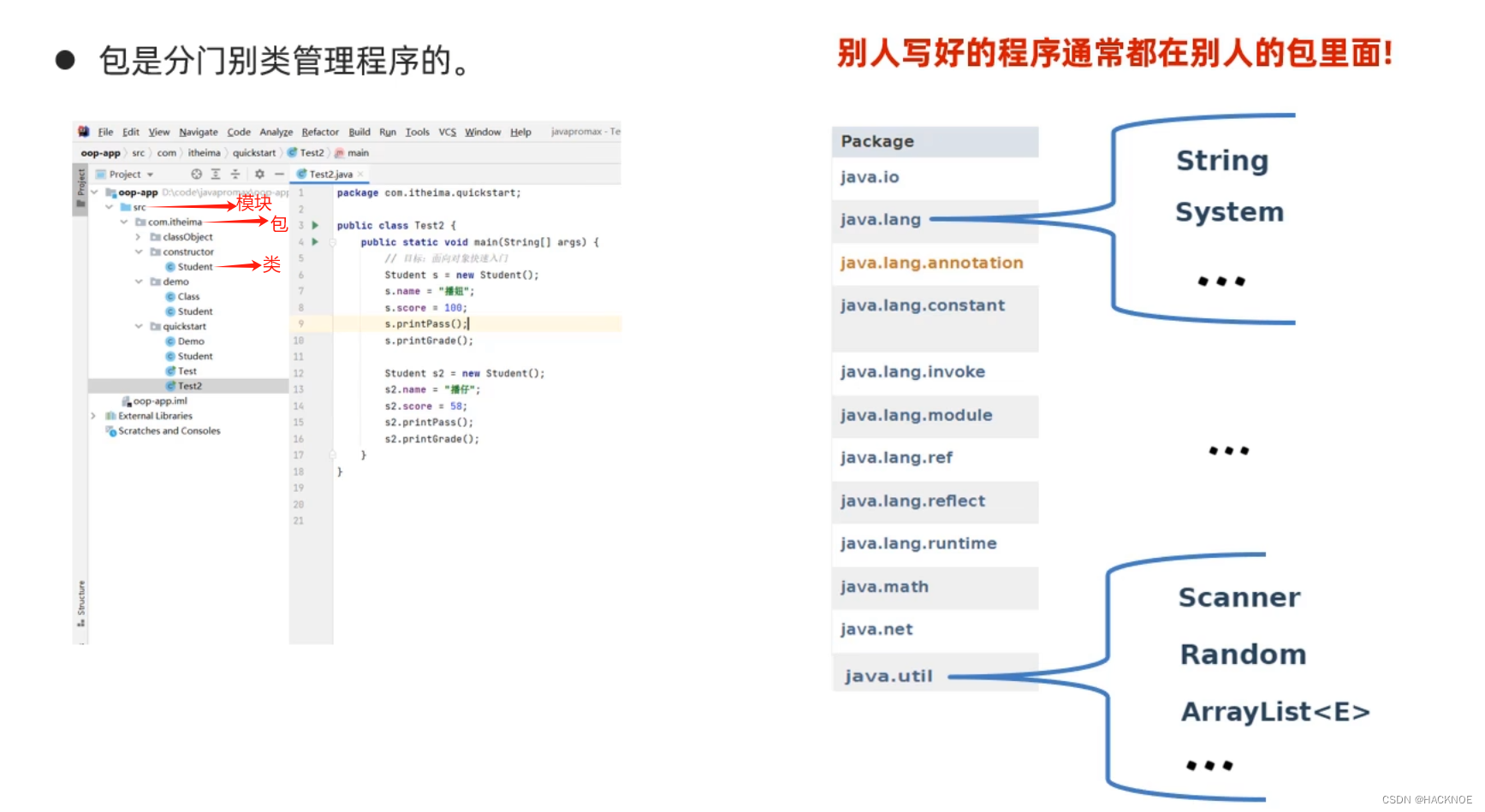Open the View menu

(x=158, y=133)
